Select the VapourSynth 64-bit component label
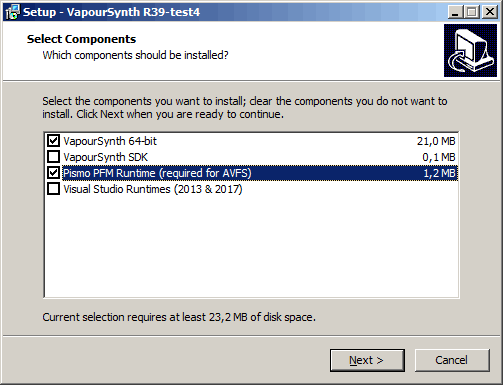 [x=110, y=141]
